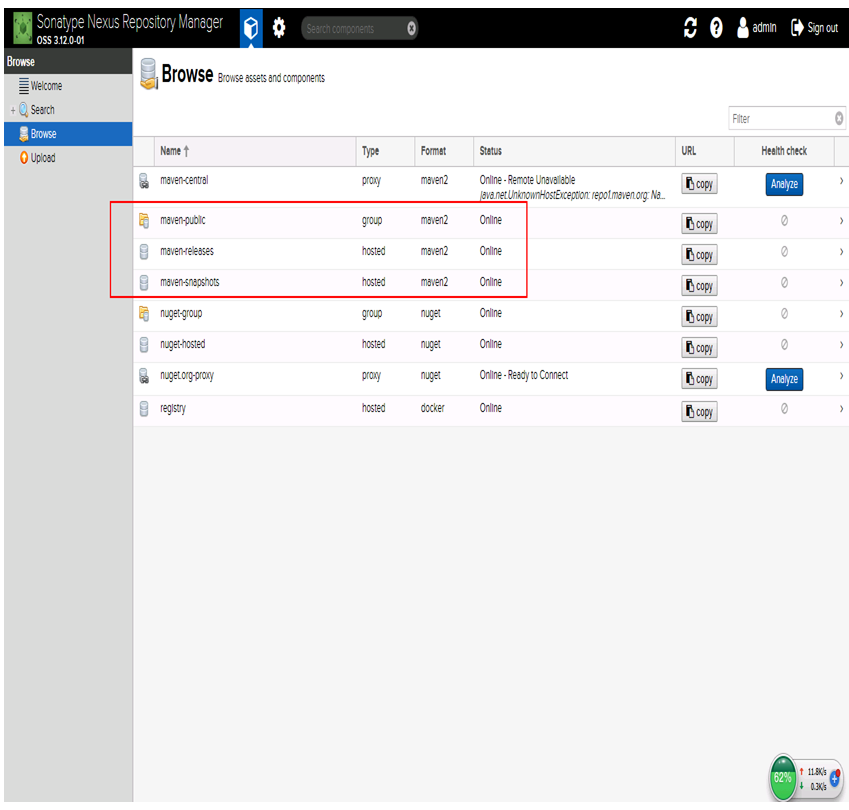Click health check disabled icon for maven-snapshots
The height and width of the screenshot is (810, 849).
(784, 282)
